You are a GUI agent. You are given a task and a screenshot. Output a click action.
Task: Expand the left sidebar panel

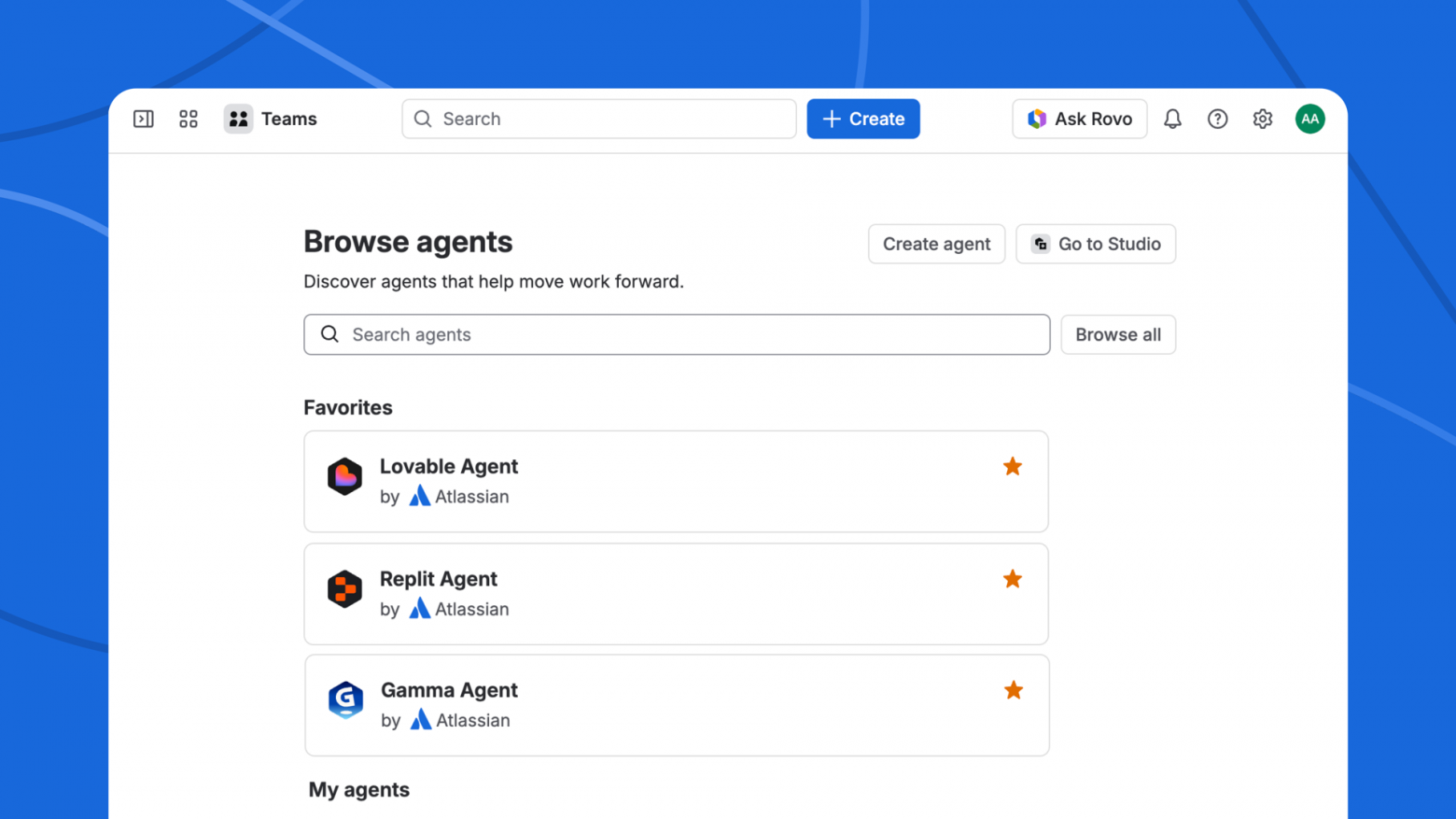click(143, 119)
